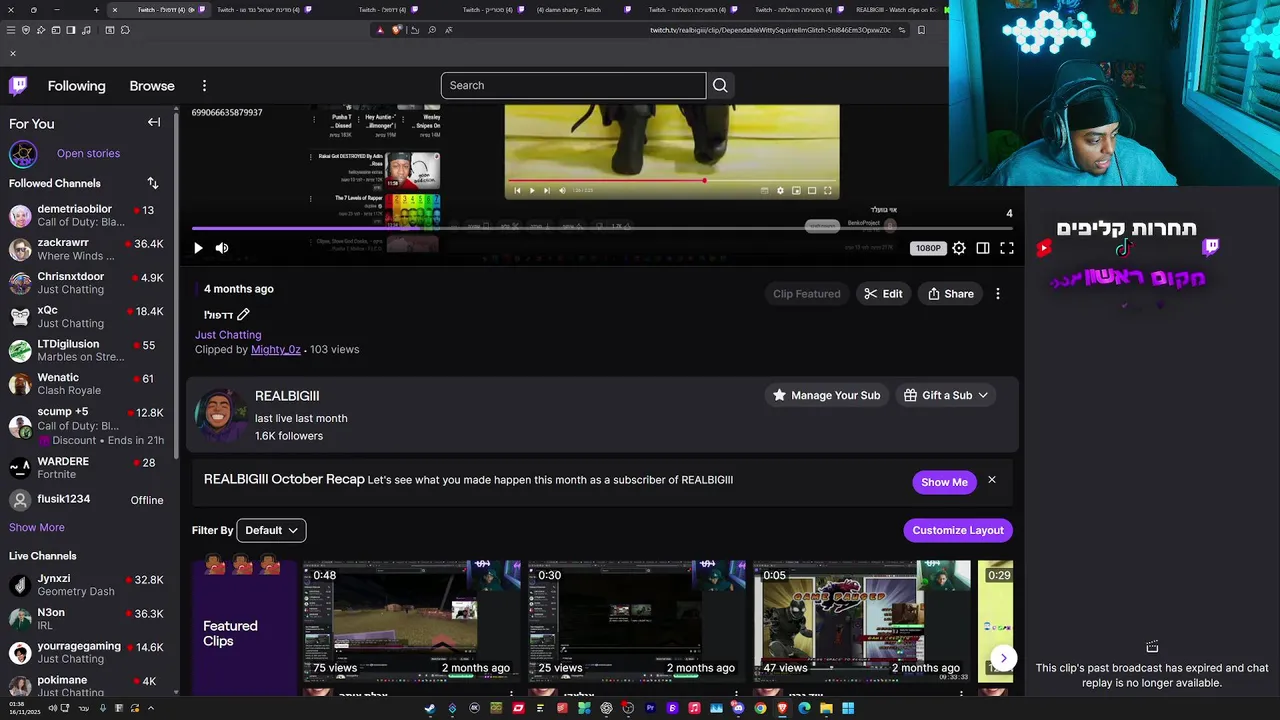Open a new browser tab
The width and height of the screenshot is (1280, 720).
[96, 10]
